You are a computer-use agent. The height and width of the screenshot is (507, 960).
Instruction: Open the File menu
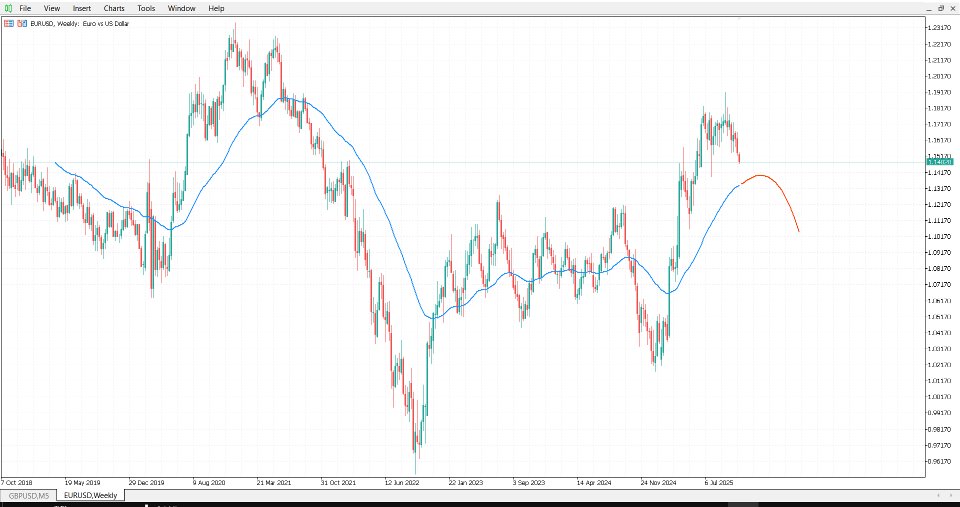point(24,8)
